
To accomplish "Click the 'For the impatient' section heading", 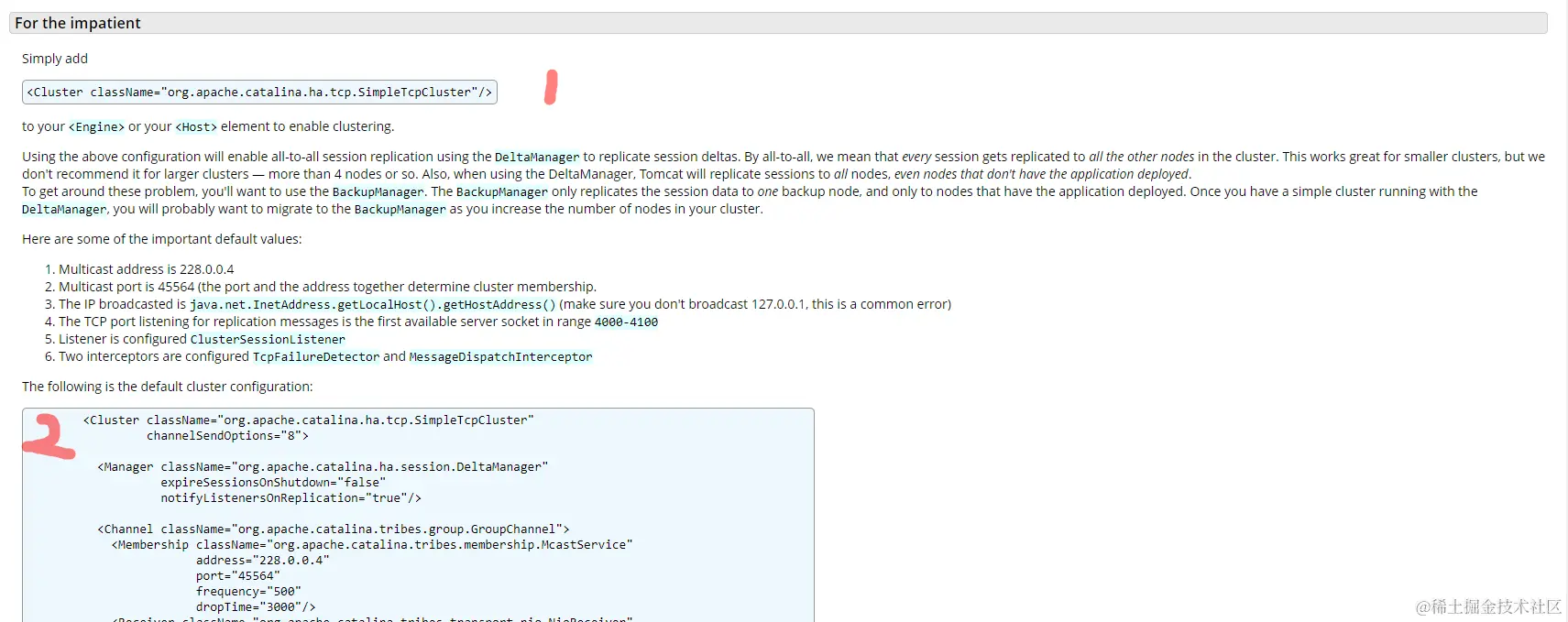I will pyautogui.click(x=778, y=23).
